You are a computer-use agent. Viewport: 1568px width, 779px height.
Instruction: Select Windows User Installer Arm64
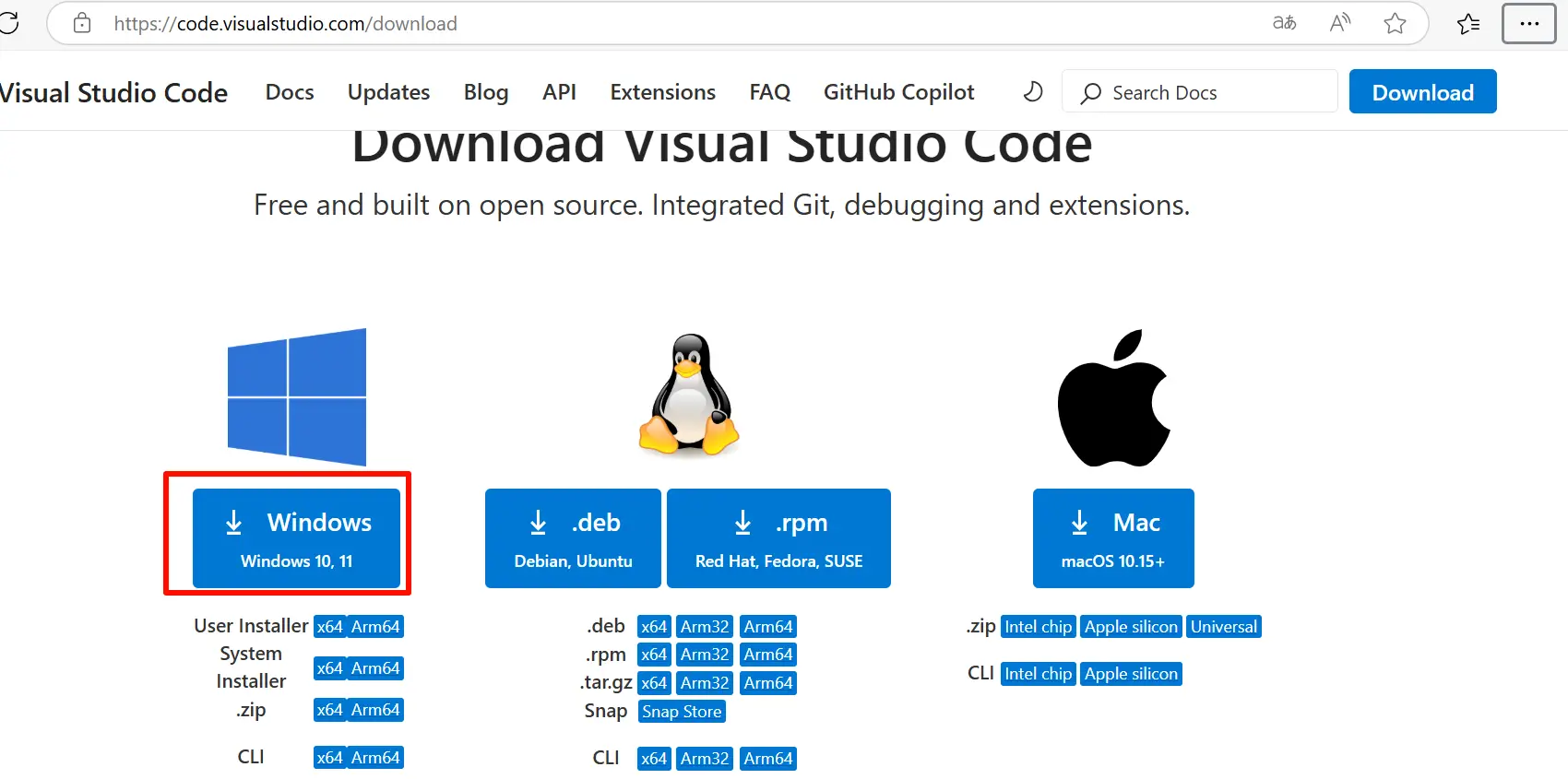click(x=375, y=627)
